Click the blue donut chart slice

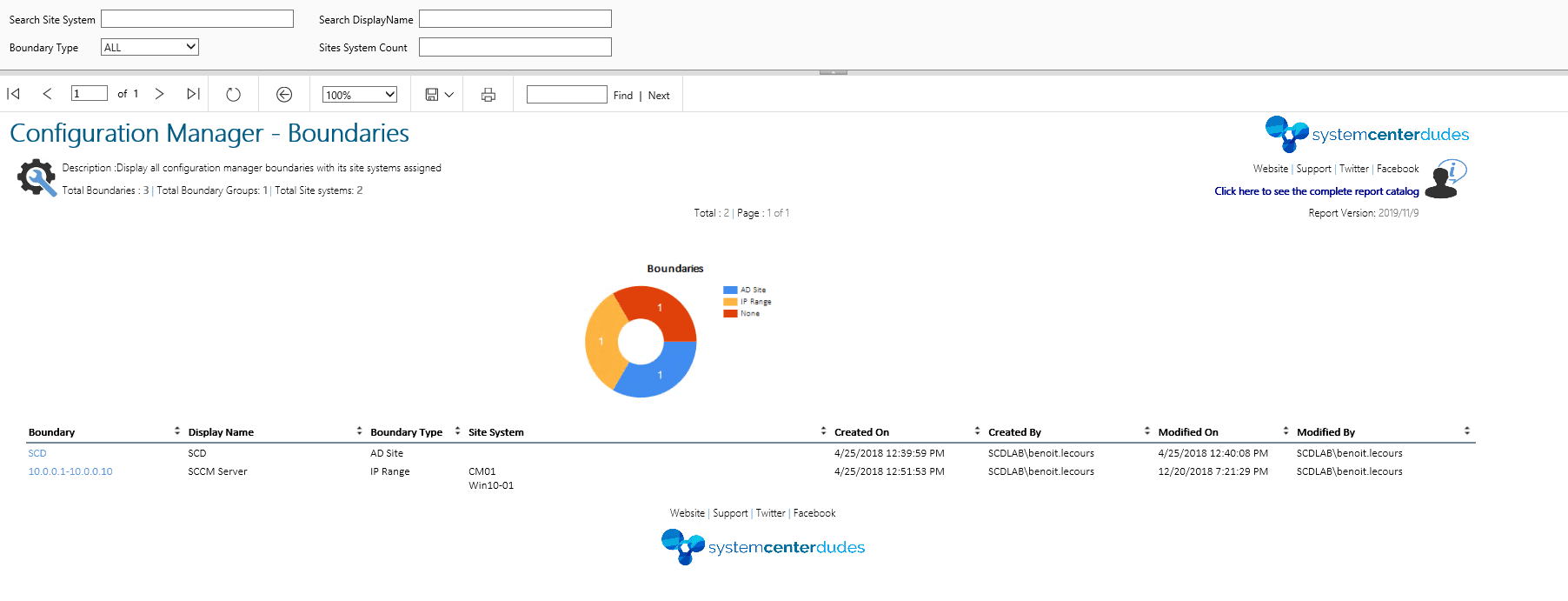tap(661, 375)
